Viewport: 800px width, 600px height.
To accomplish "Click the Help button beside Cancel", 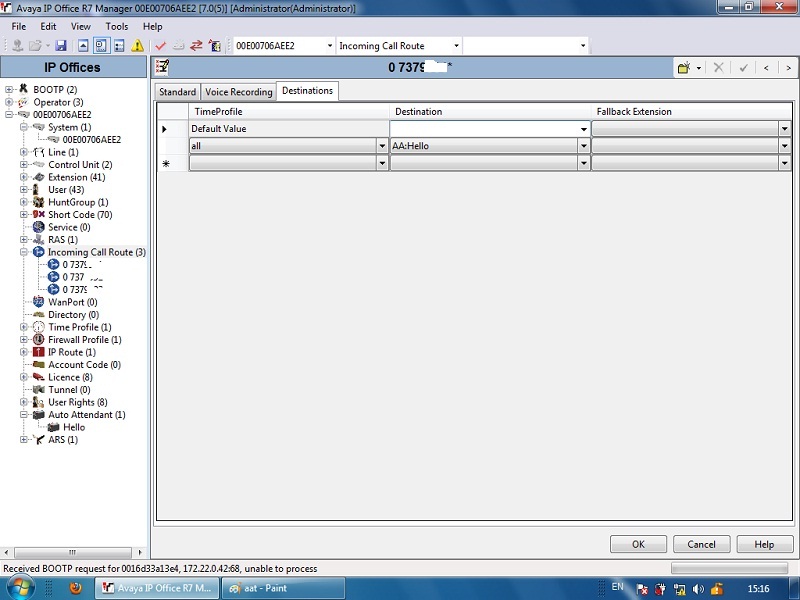I will 764,544.
